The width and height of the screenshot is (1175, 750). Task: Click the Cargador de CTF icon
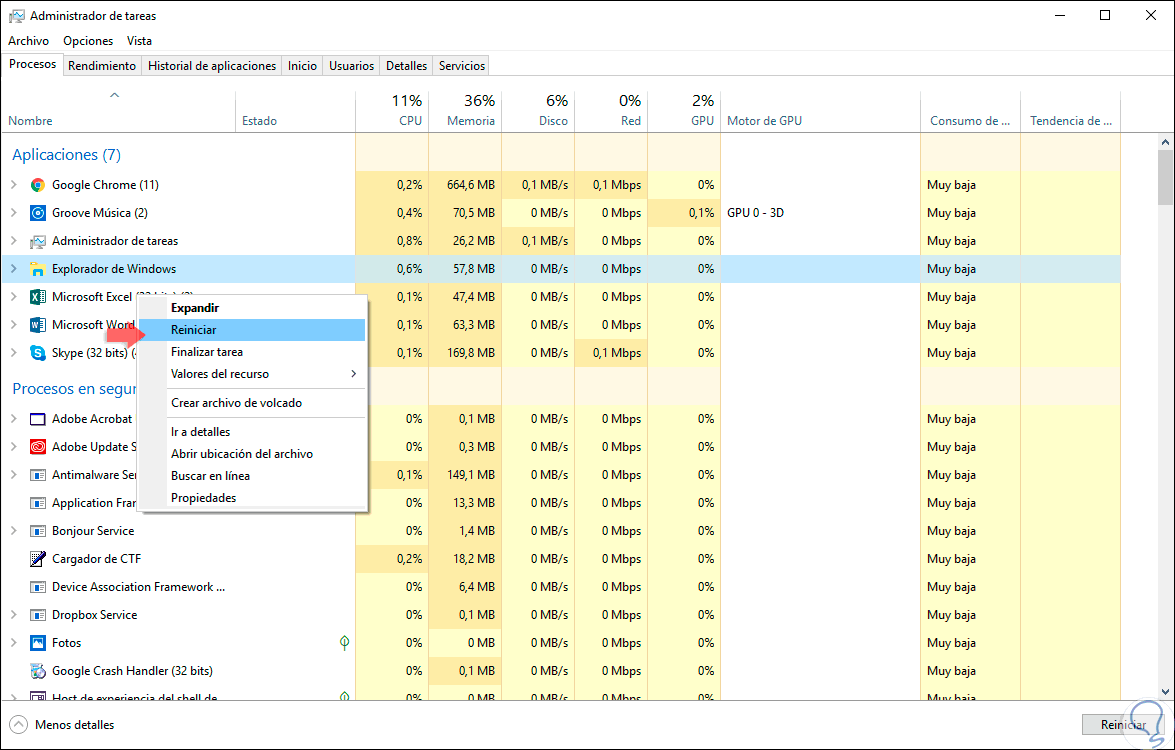coord(38,559)
